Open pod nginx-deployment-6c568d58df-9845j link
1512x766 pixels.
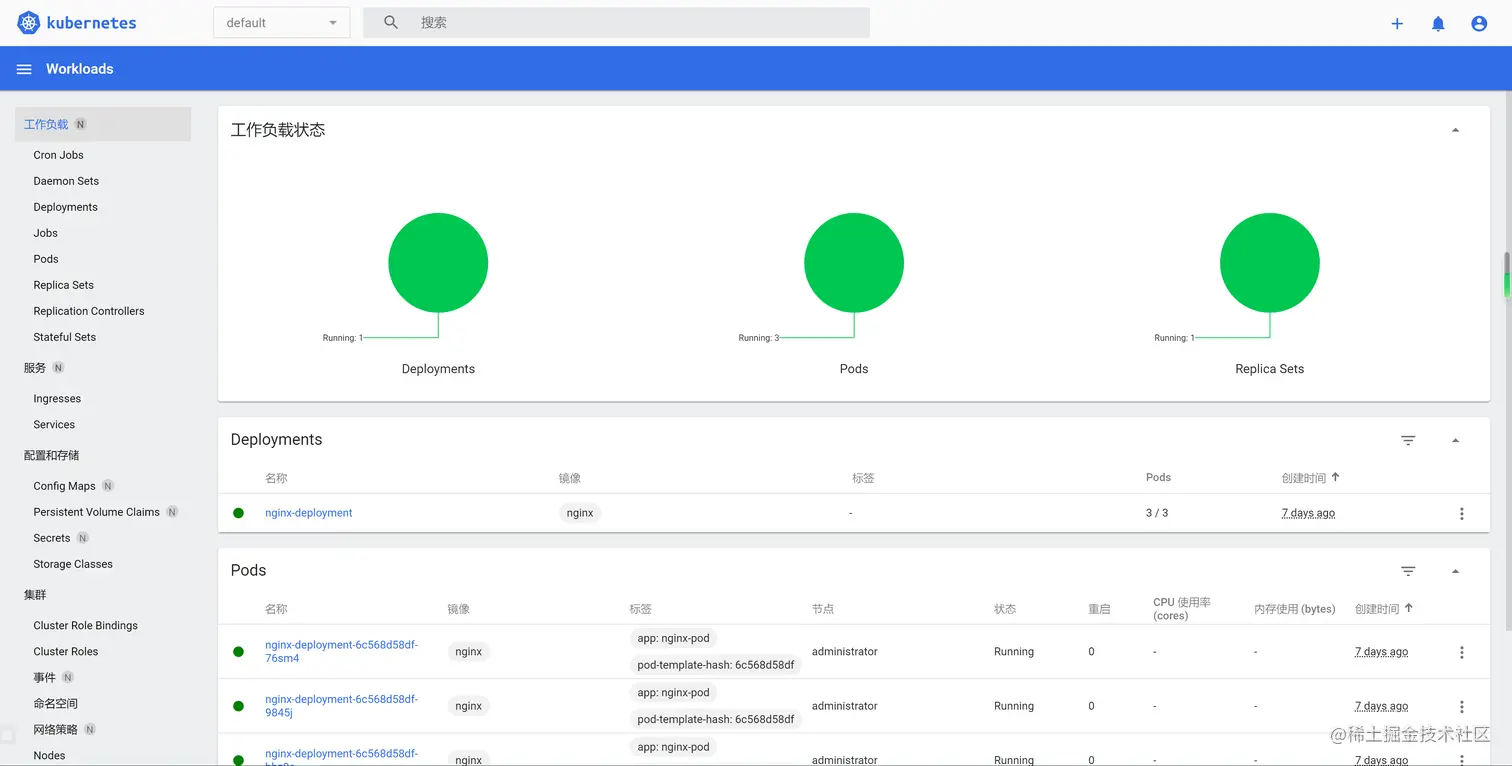[x=341, y=706]
